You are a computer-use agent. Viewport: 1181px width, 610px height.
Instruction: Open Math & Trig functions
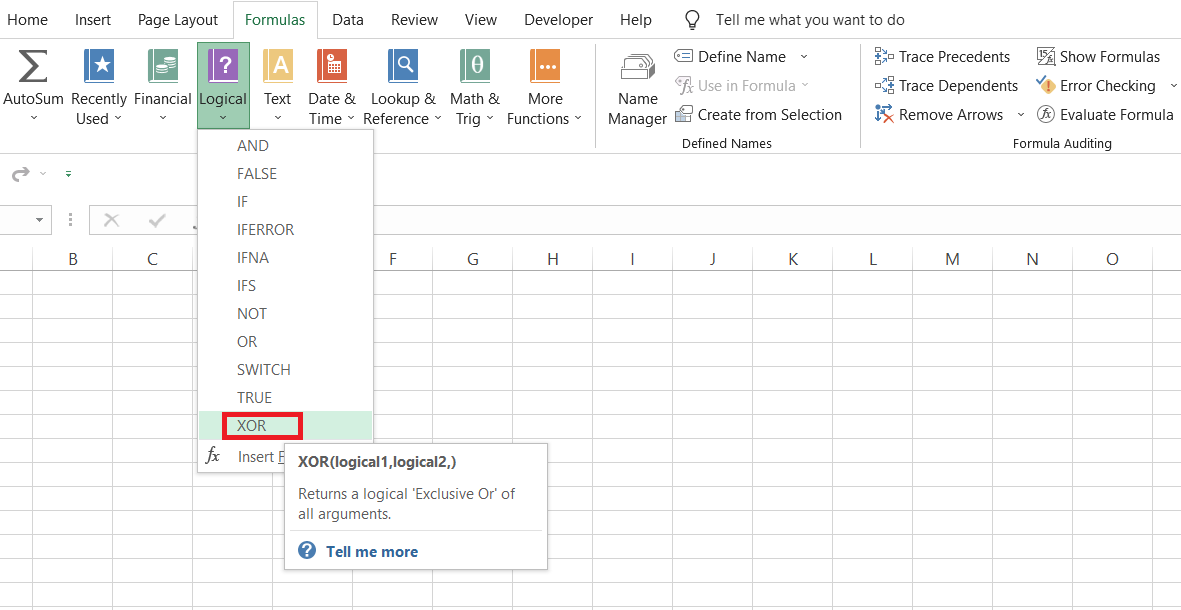(475, 68)
